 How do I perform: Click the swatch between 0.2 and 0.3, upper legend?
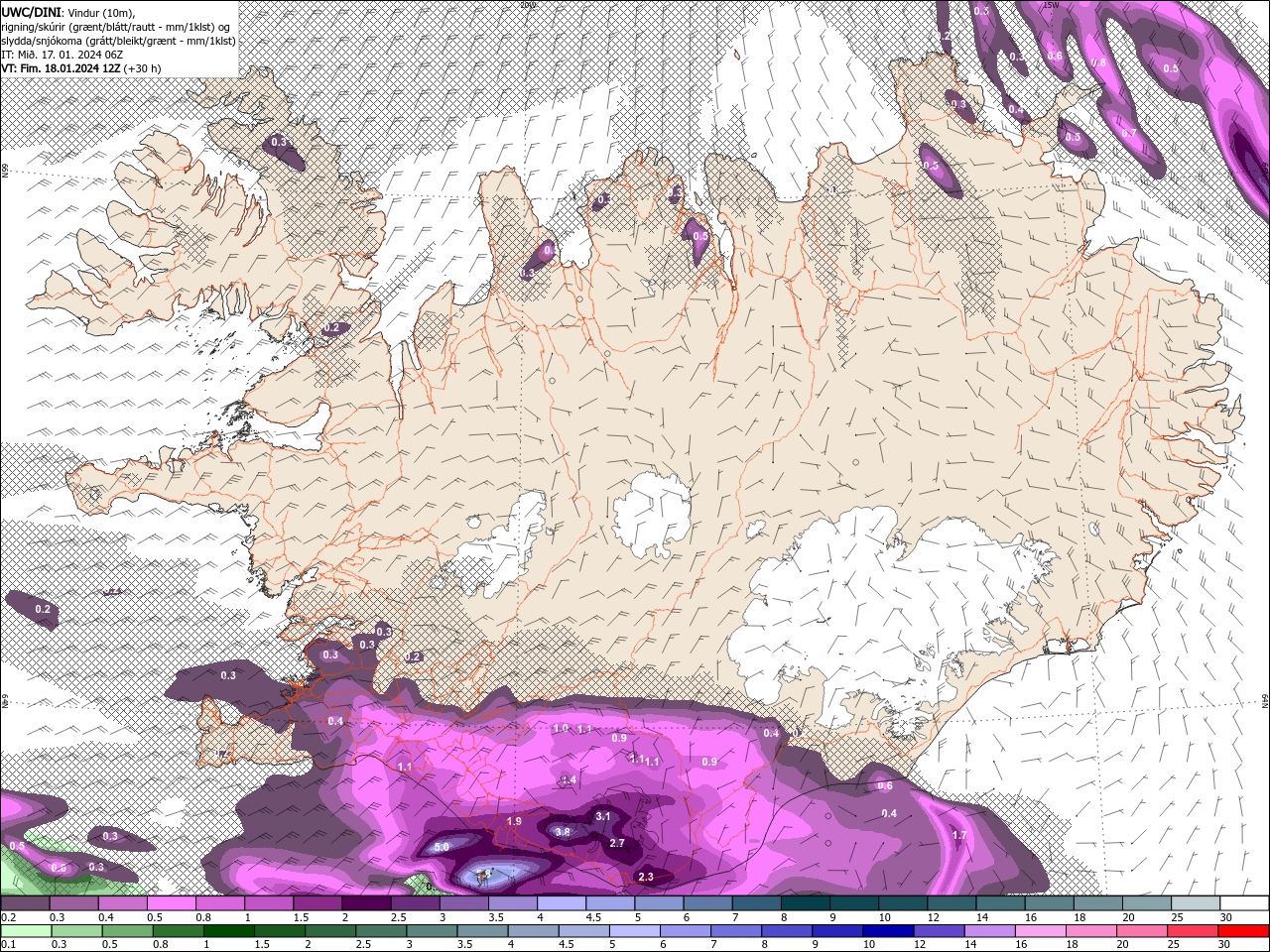coord(25,903)
